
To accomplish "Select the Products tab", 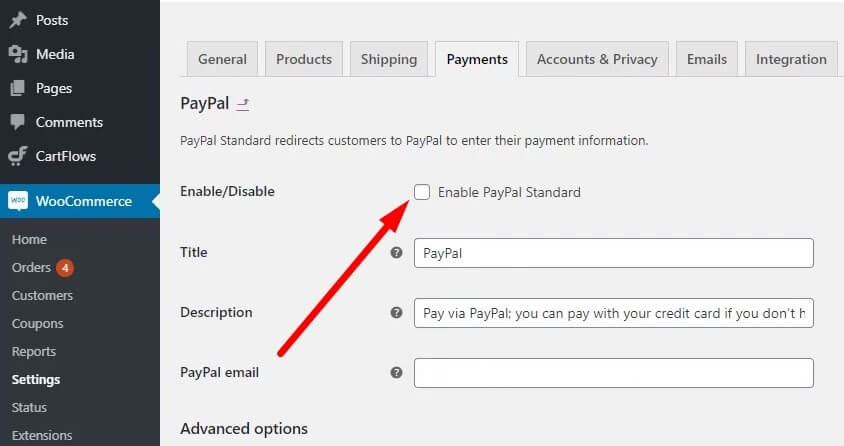I will click(x=304, y=59).
